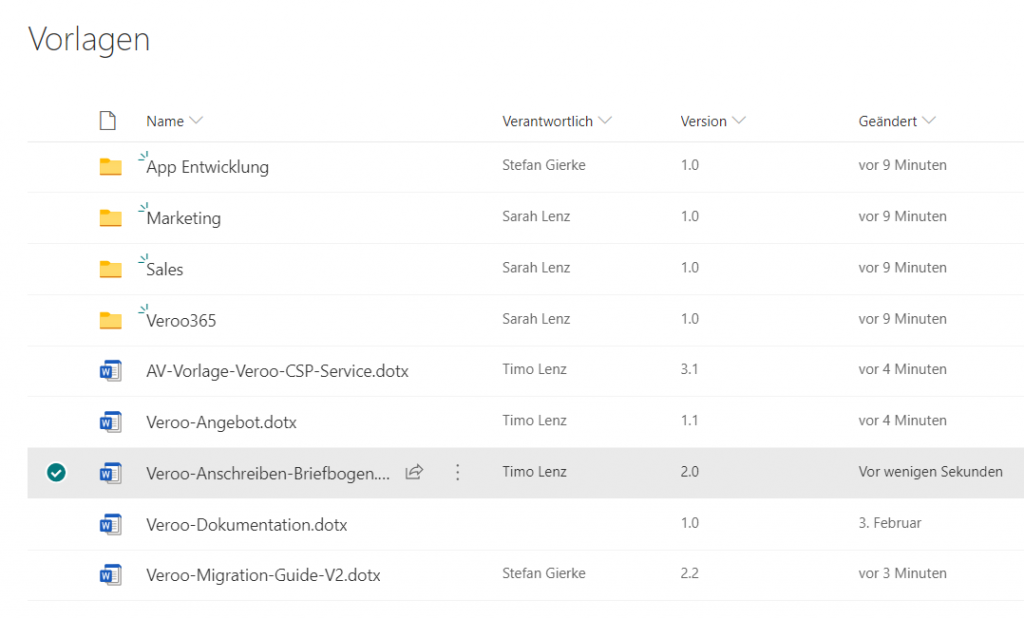Open Veroo-Dokumentation.dotx file

coord(246,524)
